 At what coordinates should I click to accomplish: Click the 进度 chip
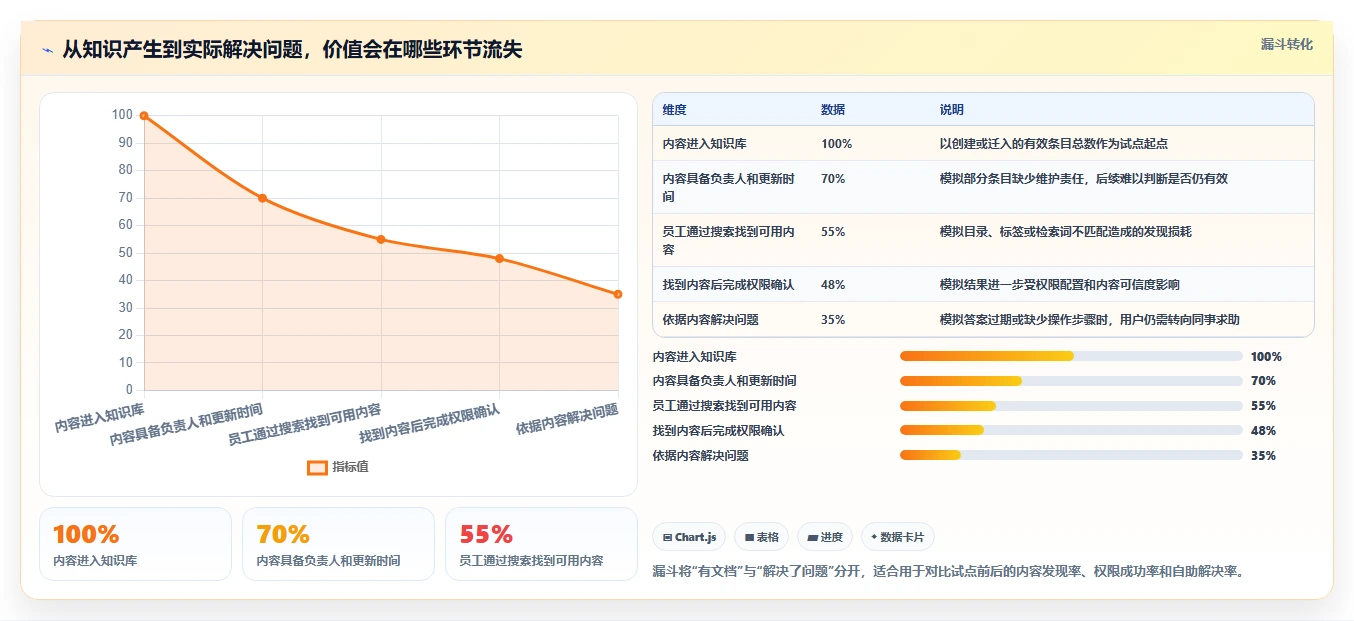pyautogui.click(x=825, y=537)
